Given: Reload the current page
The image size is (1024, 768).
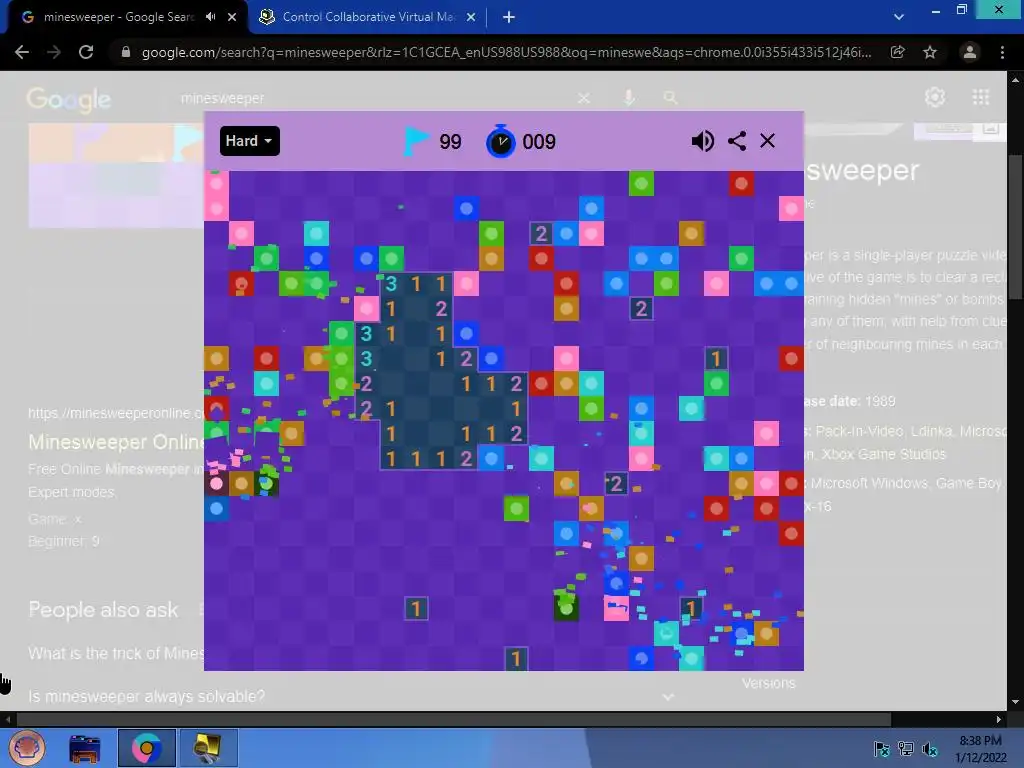Looking at the screenshot, I should pos(86,52).
